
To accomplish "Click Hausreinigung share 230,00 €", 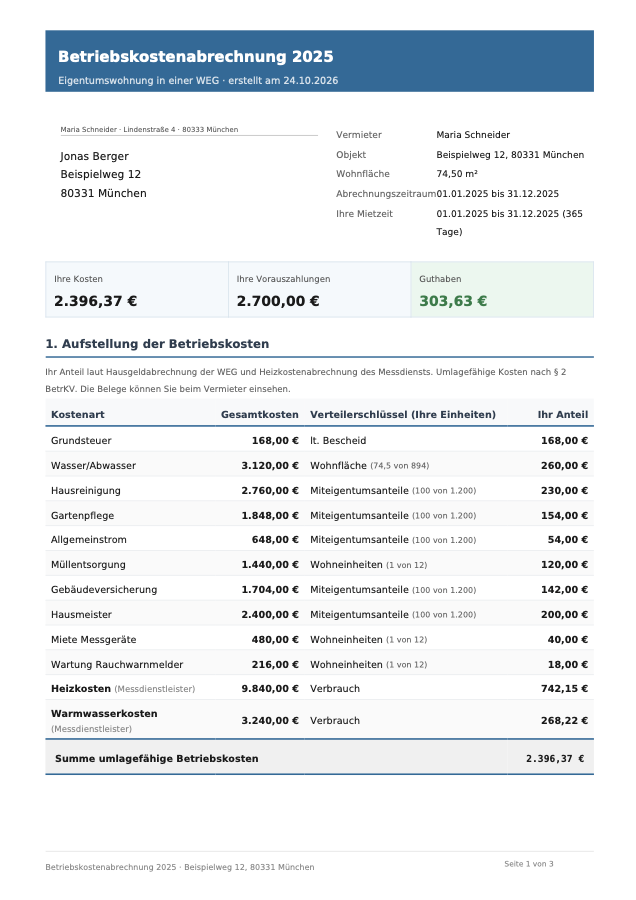I will pos(564,491).
